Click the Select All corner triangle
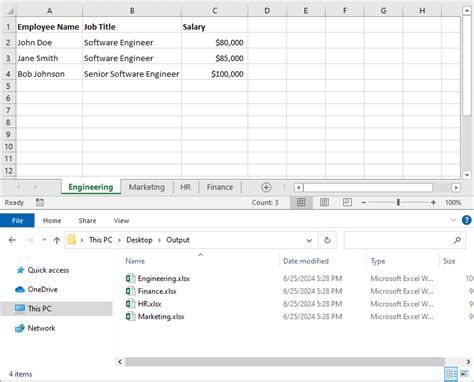 coord(10,11)
